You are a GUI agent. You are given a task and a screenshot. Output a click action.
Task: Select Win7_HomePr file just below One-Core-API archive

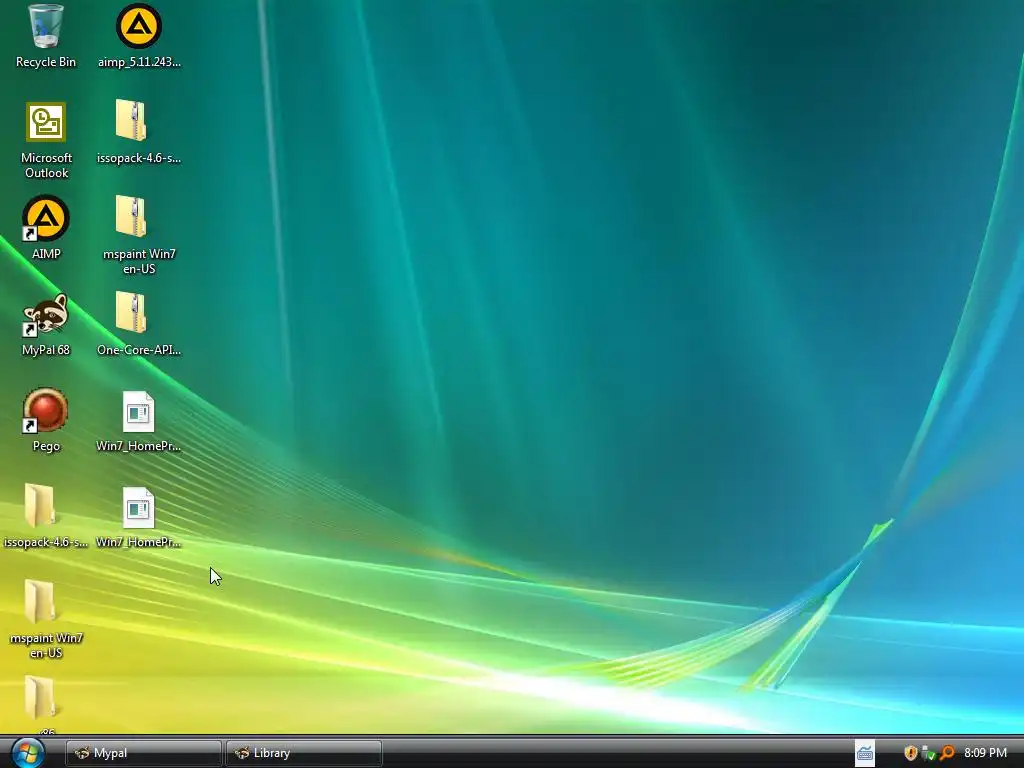coord(138,421)
